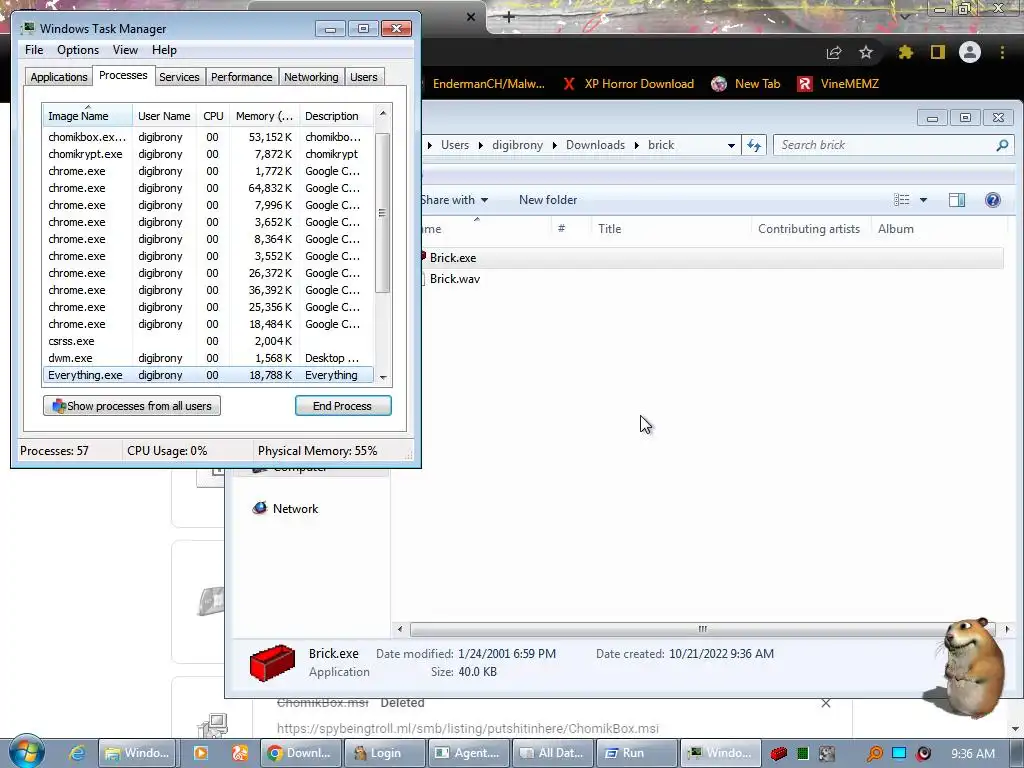1024x768 pixels.
Task: Open the view options dropdown arrow
Action: 923,200
